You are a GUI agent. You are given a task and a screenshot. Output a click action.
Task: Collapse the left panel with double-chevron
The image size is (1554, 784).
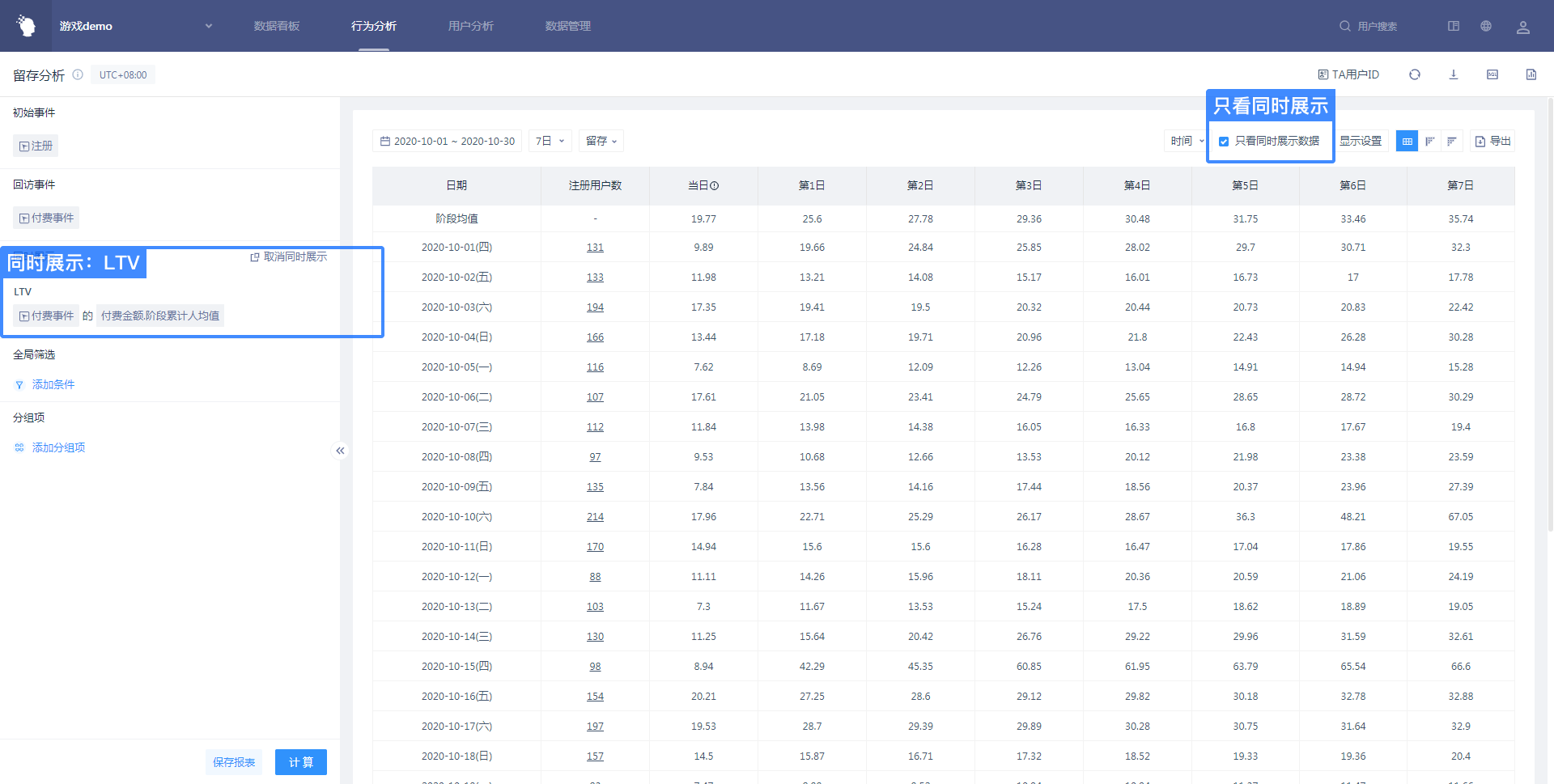click(x=340, y=451)
